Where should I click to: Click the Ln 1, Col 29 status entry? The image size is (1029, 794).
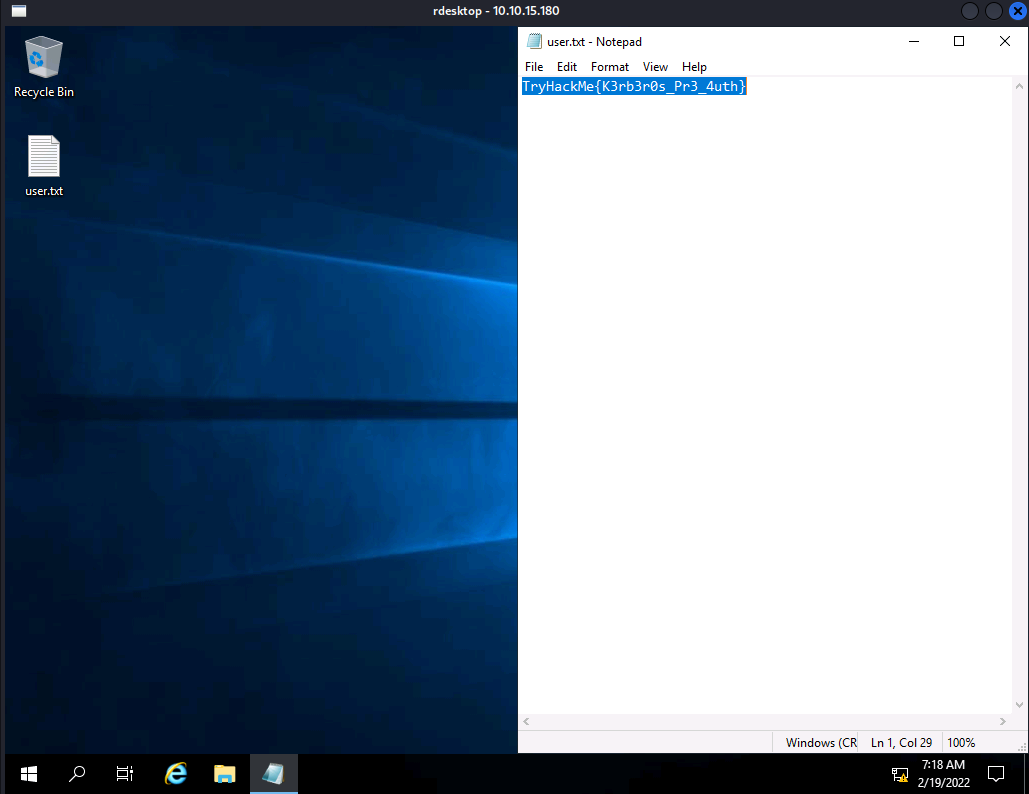click(901, 743)
